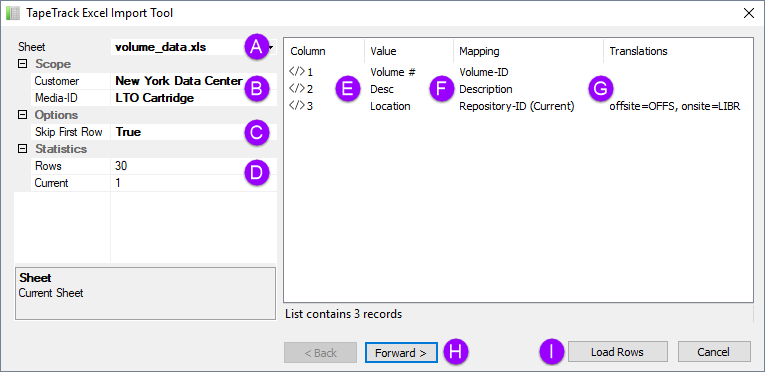765x372 pixels.
Task: Click the Rows property label
Action: (48, 166)
